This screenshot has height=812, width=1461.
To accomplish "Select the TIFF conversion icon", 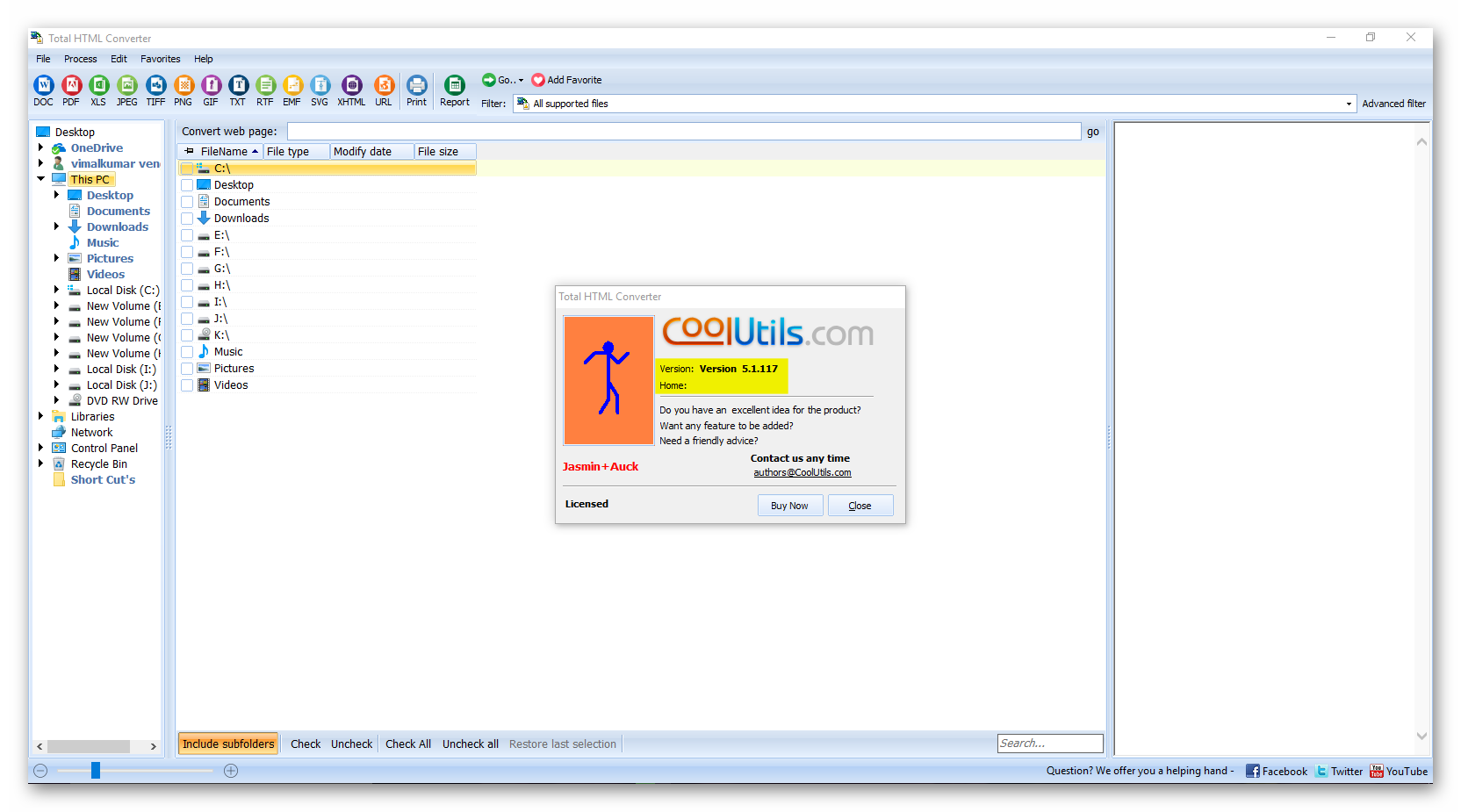I will (x=155, y=85).
